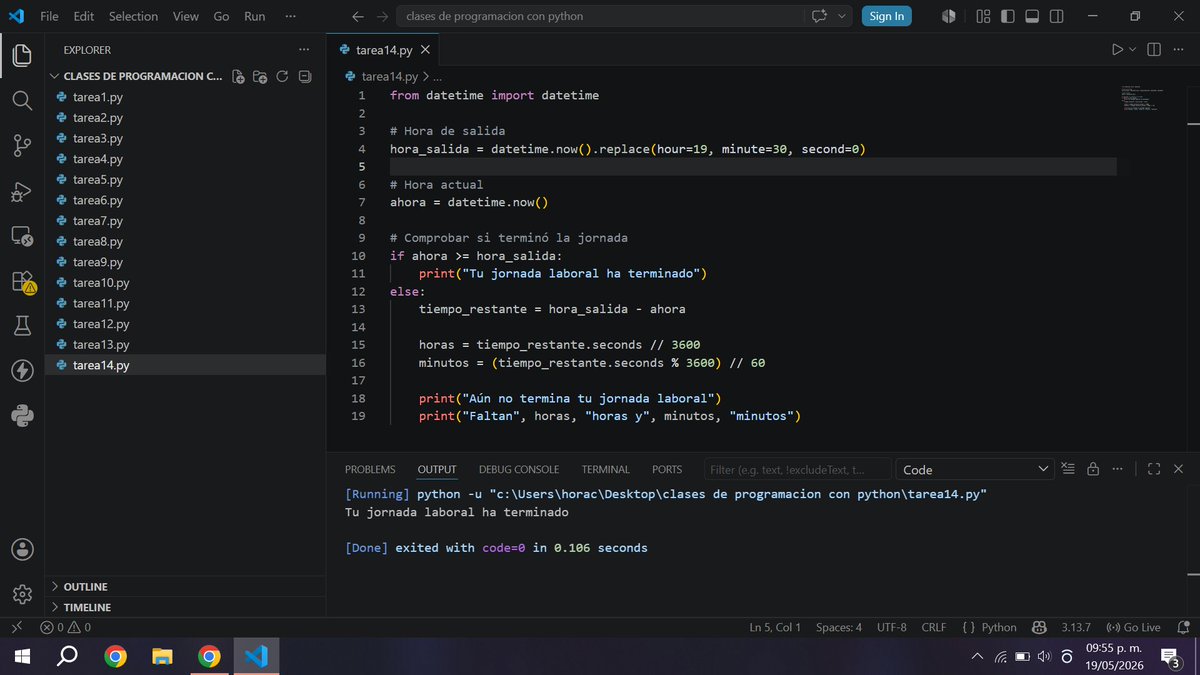Image resolution: width=1200 pixels, height=675 pixels.
Task: Click the Copilot status bar icon
Action: (x=1039, y=627)
